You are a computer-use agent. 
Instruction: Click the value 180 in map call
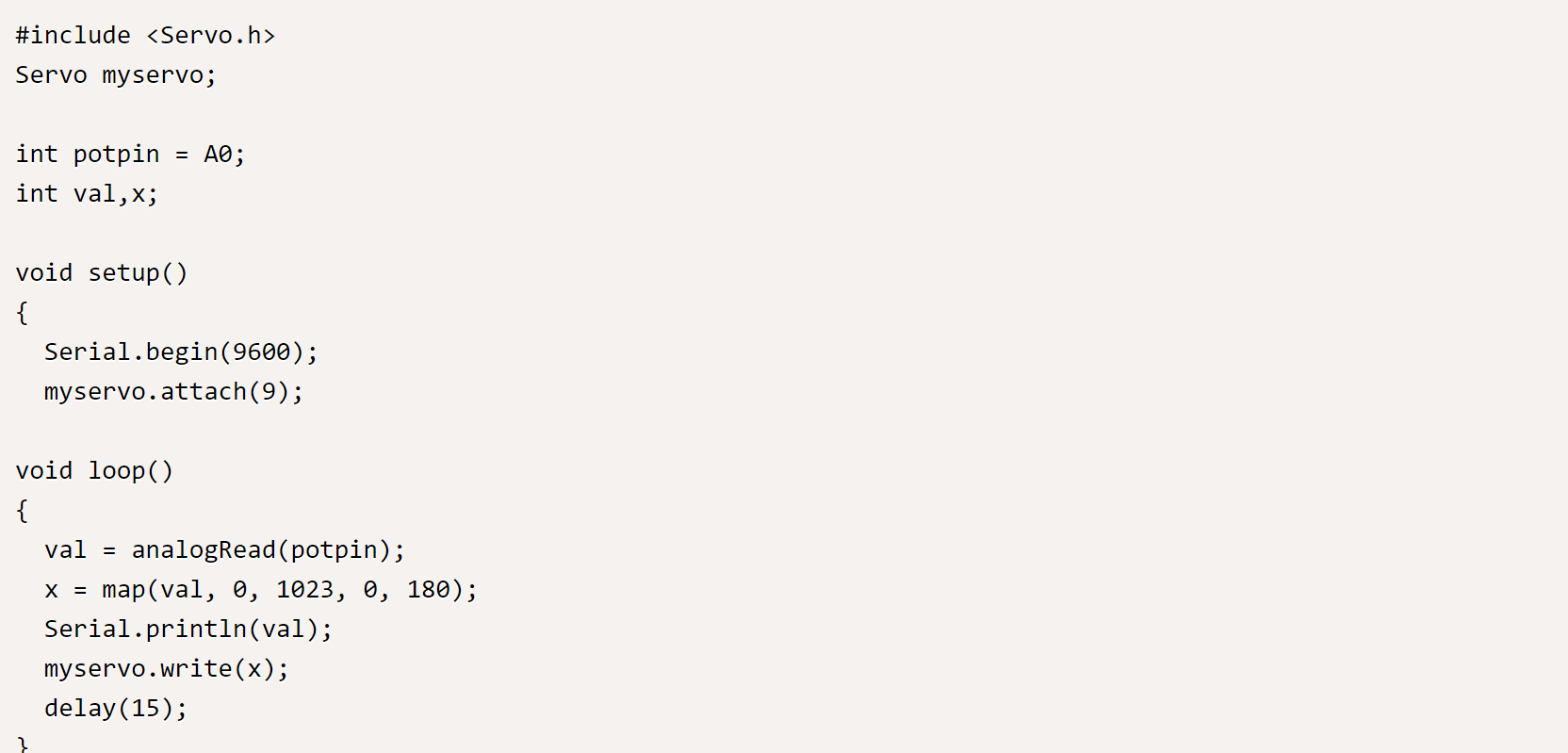pyautogui.click(x=429, y=590)
